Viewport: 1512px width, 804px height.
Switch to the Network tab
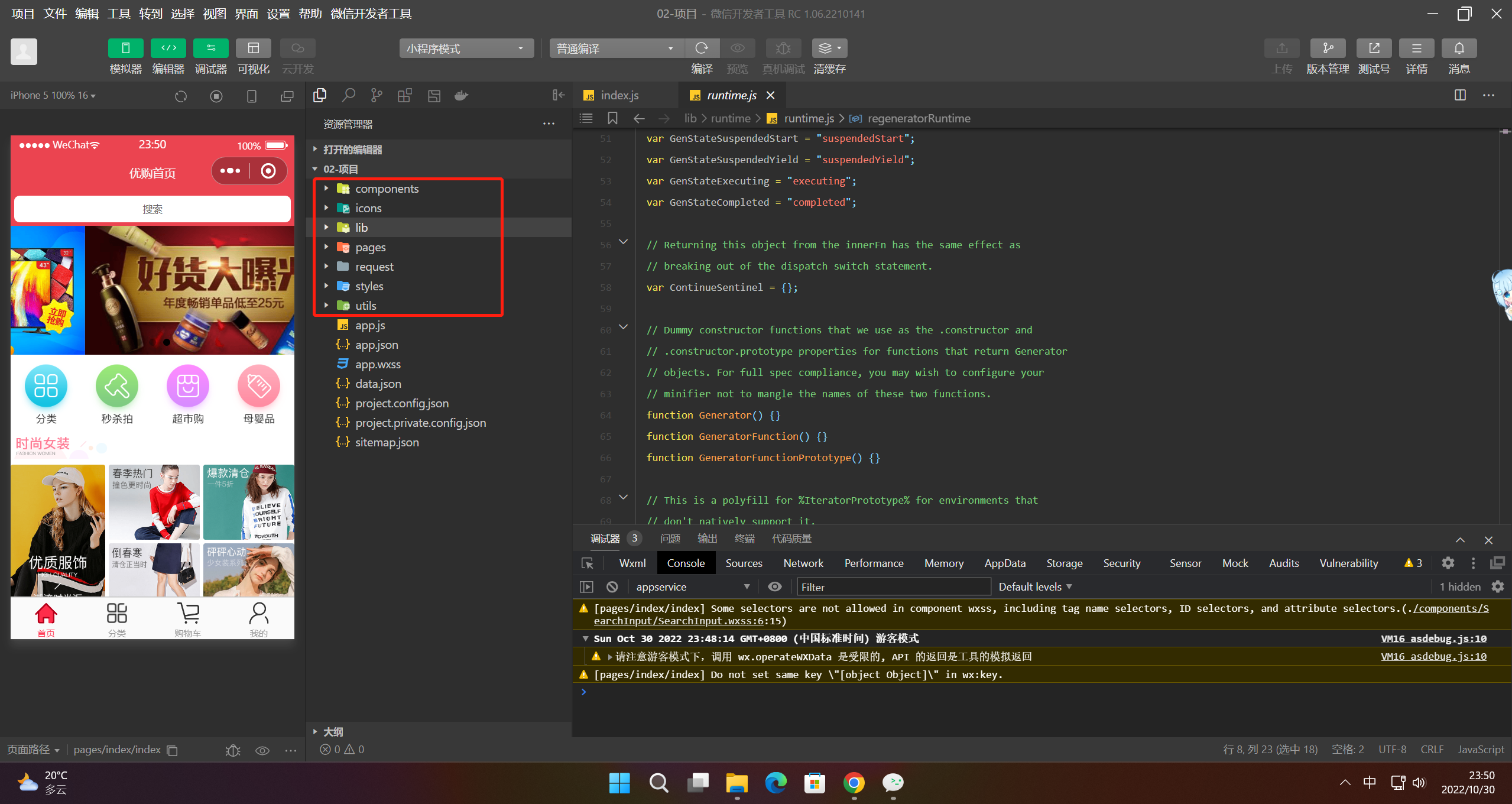tap(803, 563)
